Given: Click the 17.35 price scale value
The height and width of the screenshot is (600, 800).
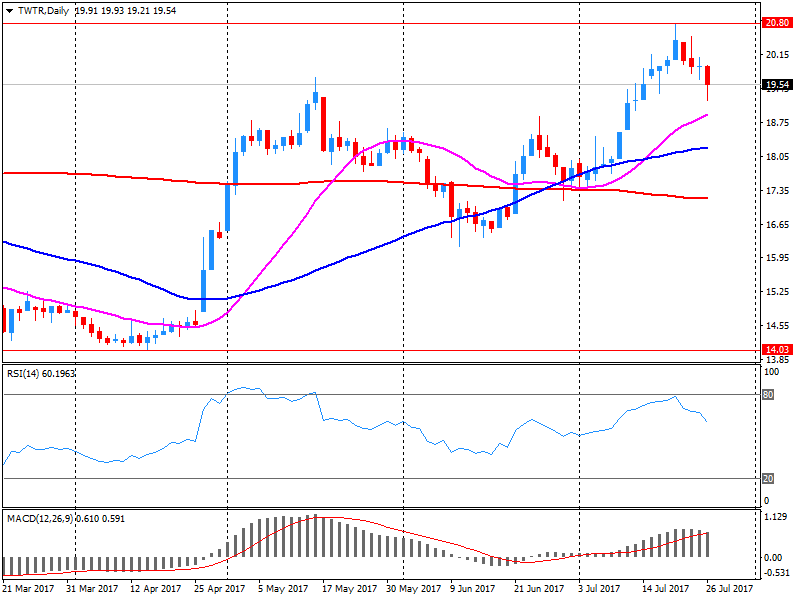Looking at the screenshot, I should (x=777, y=190).
